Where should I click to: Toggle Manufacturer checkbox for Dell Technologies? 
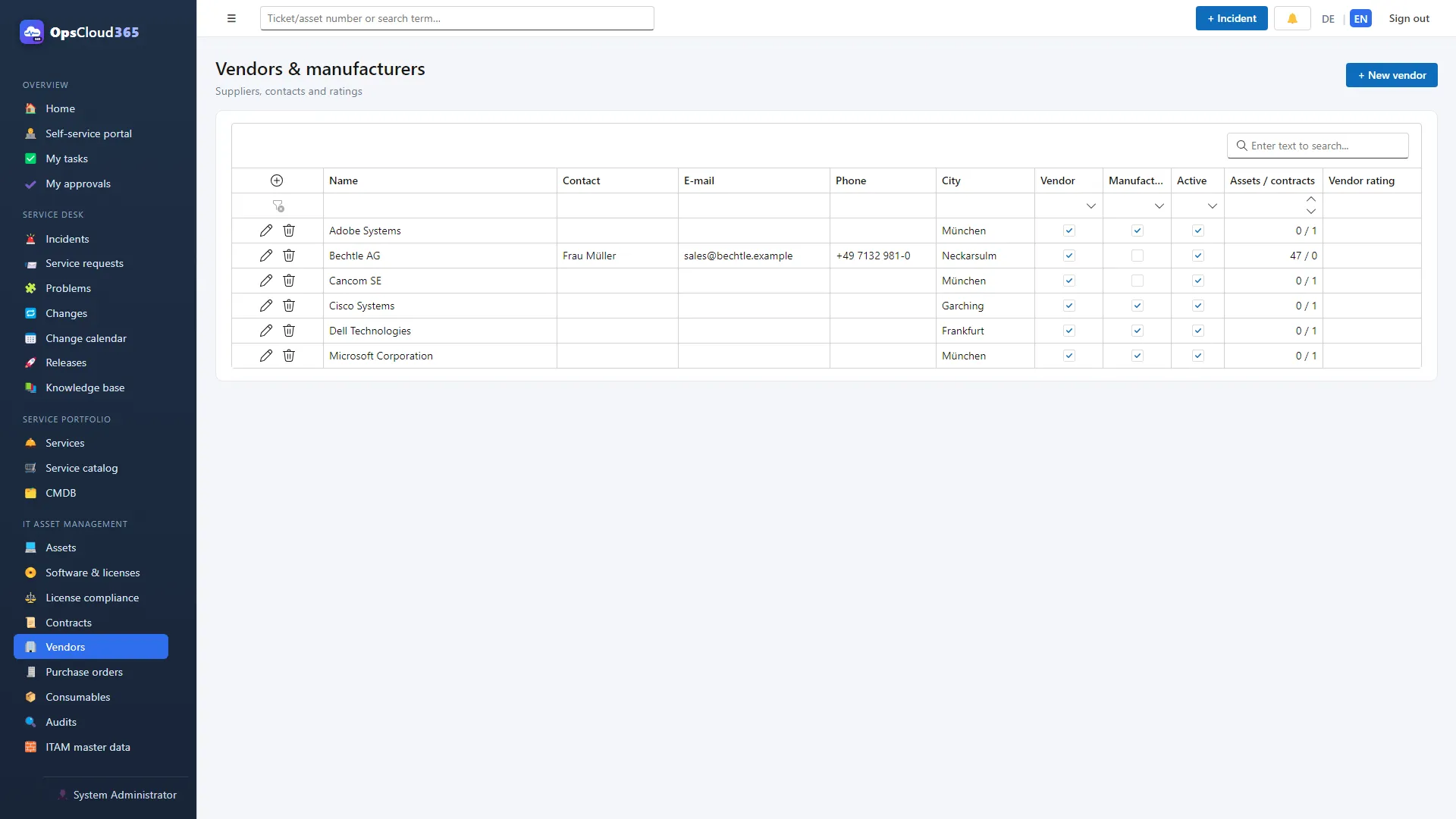click(1137, 331)
